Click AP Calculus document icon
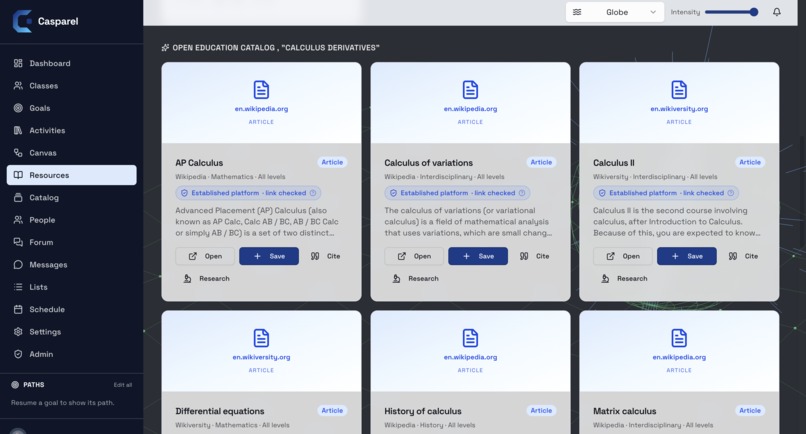 (x=261, y=89)
